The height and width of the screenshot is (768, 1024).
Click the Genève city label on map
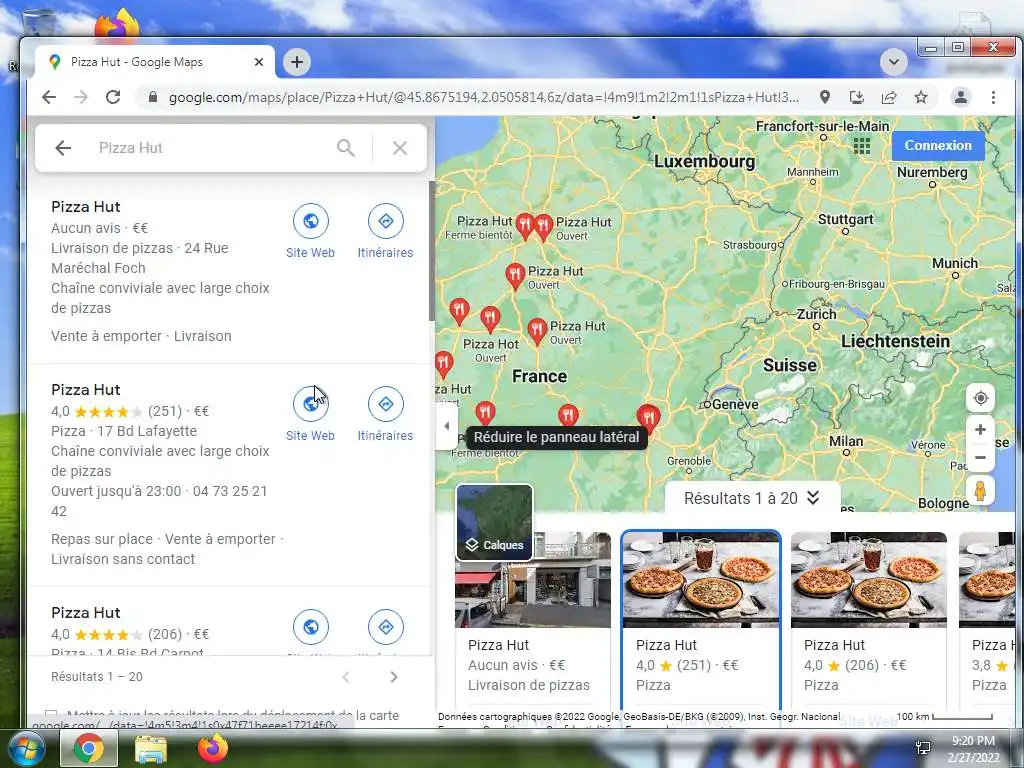(x=735, y=404)
